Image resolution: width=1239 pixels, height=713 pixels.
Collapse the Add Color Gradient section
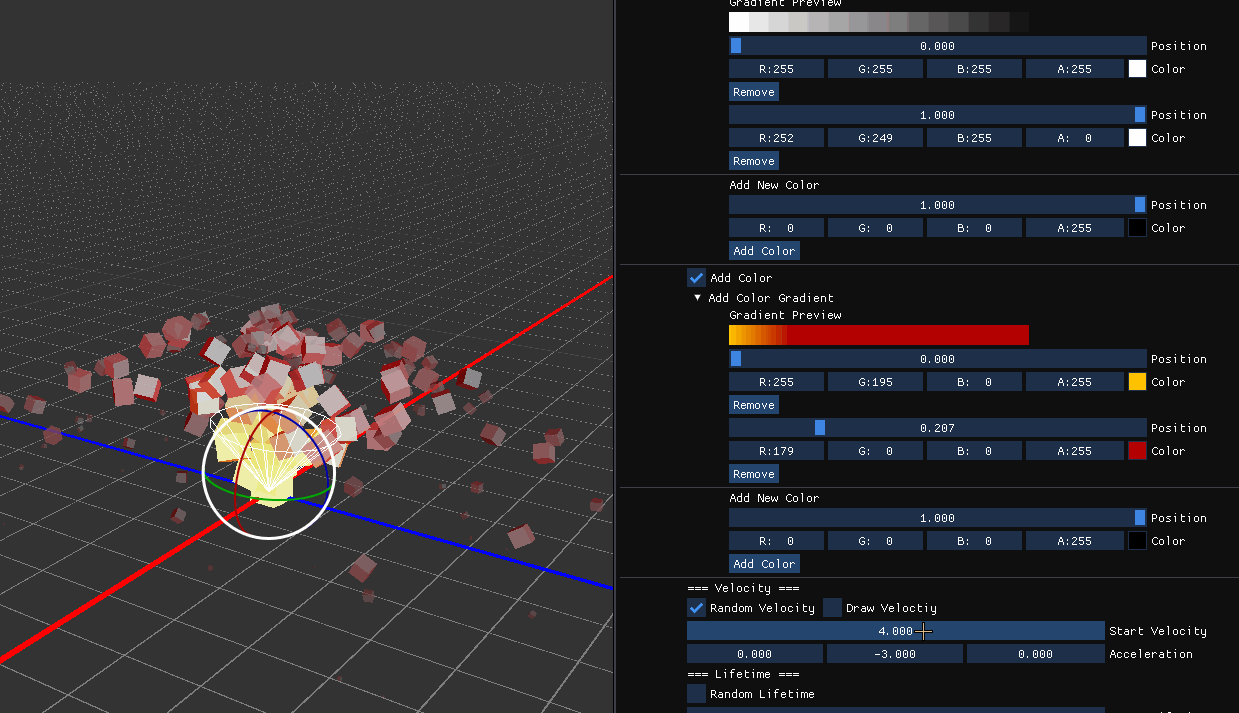click(x=698, y=298)
